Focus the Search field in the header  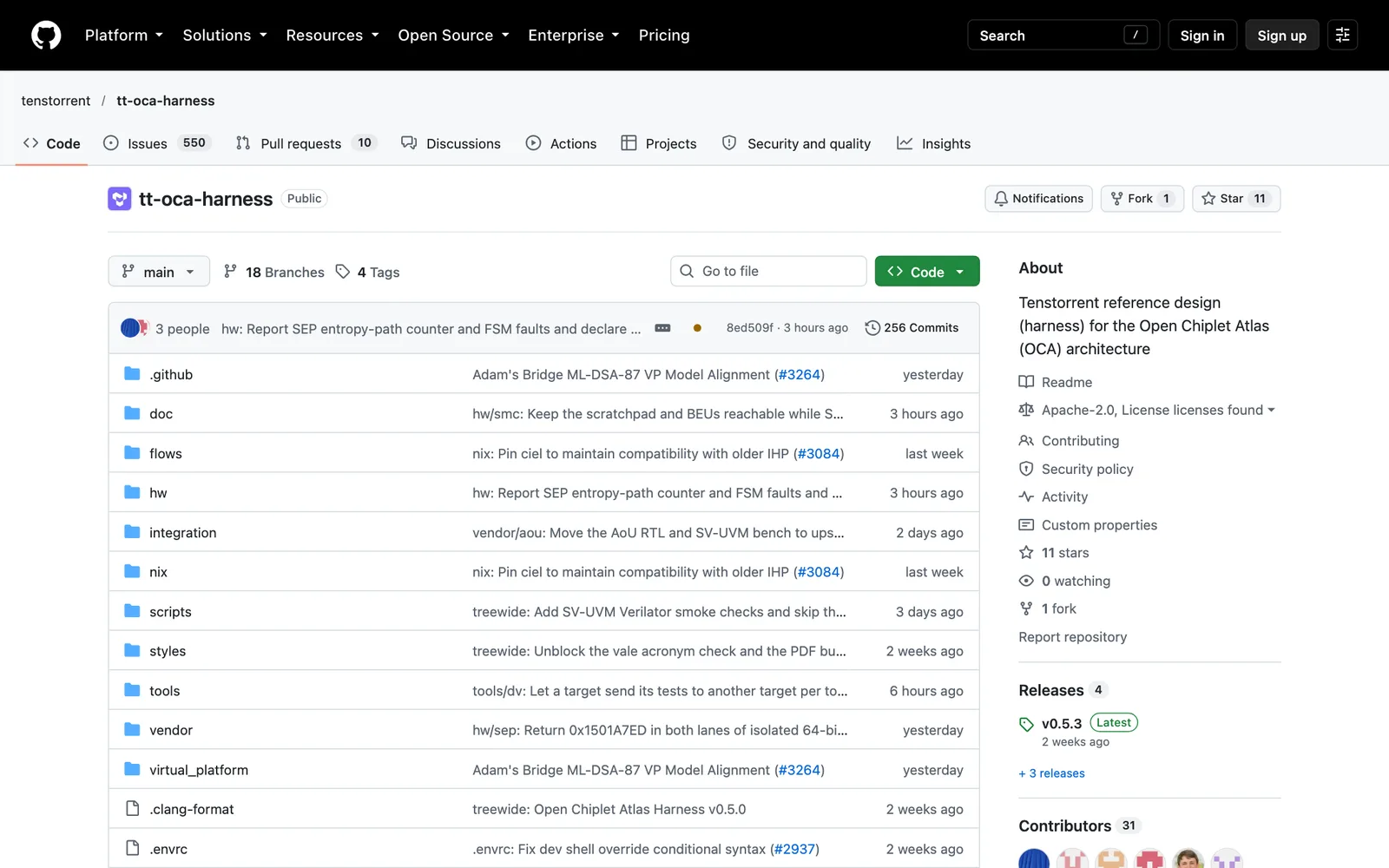coord(1063,36)
